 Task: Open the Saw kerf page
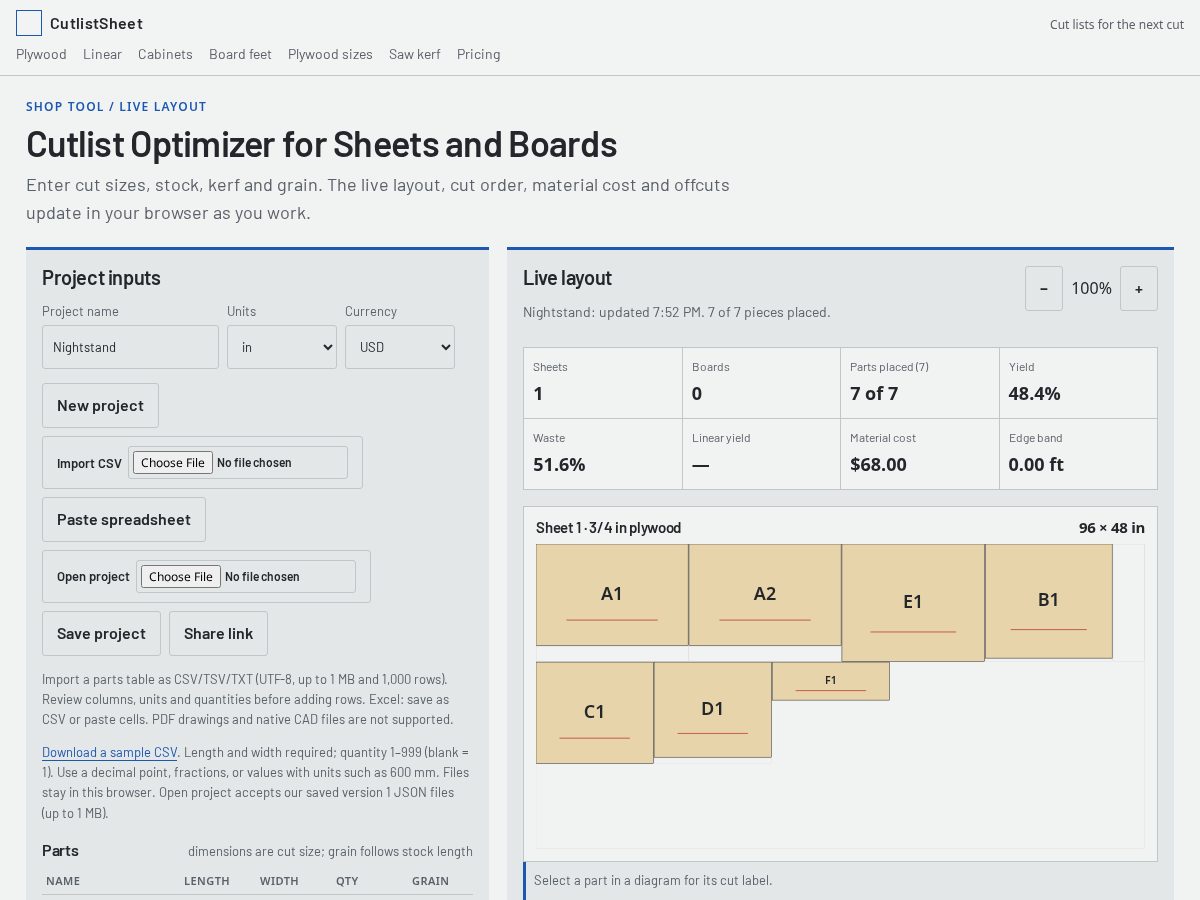pyautogui.click(x=415, y=54)
